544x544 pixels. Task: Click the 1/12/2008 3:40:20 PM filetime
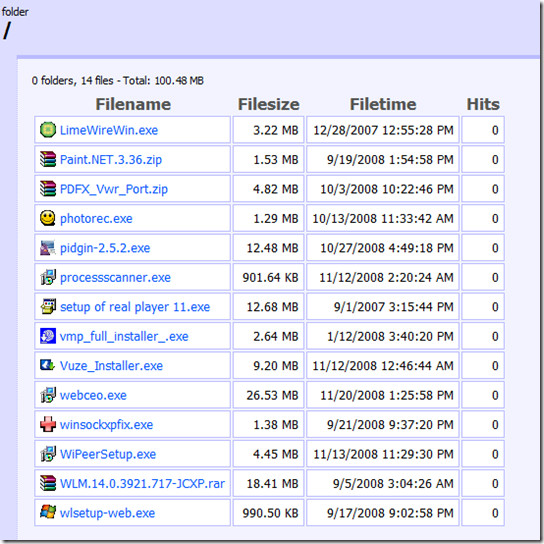(390, 337)
